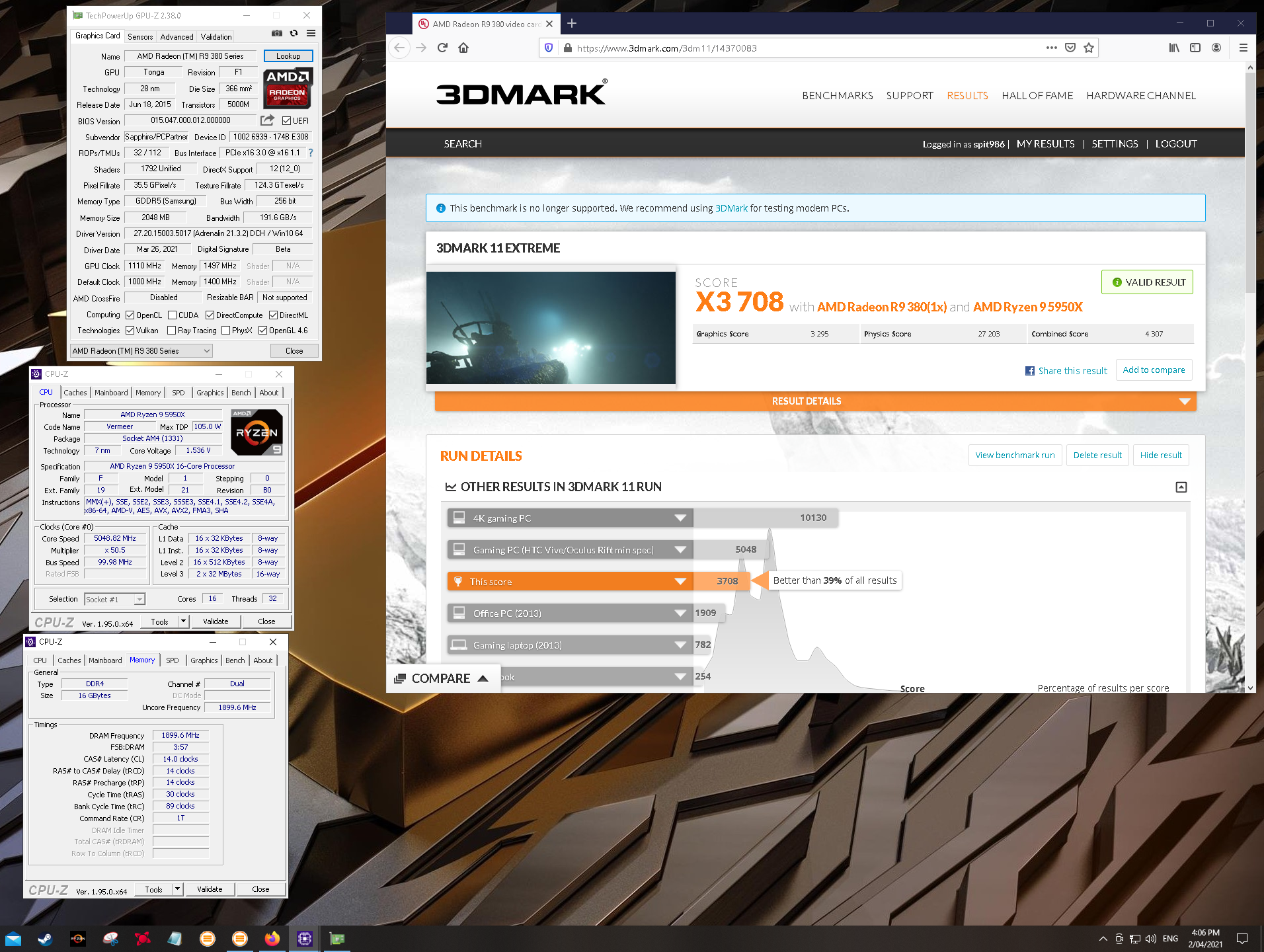The image size is (1264, 952).
Task: Click the Share this result link
Action: 1066,371
